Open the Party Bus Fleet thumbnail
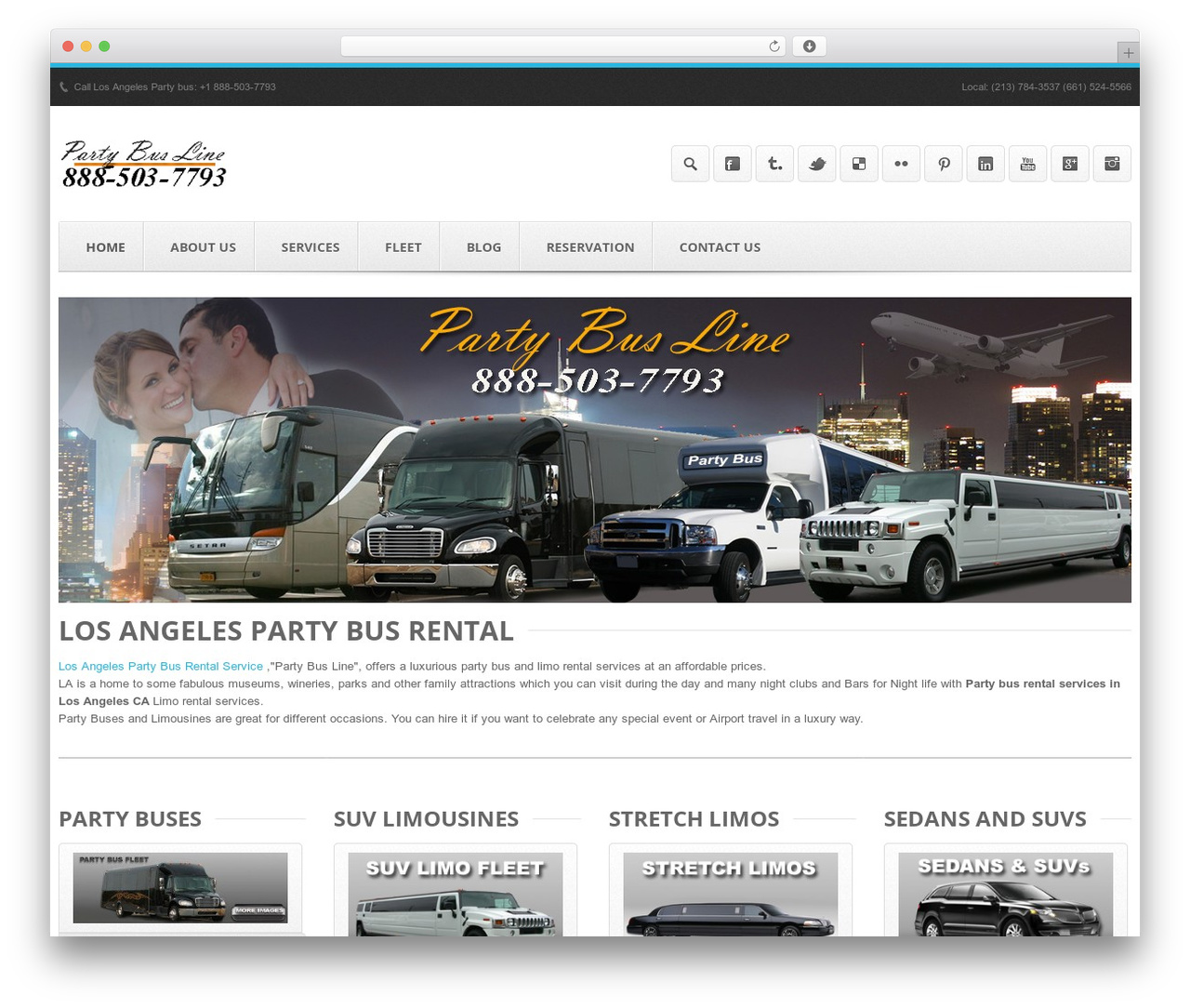Image resolution: width=1190 pixels, height=1008 pixels. coord(180,888)
